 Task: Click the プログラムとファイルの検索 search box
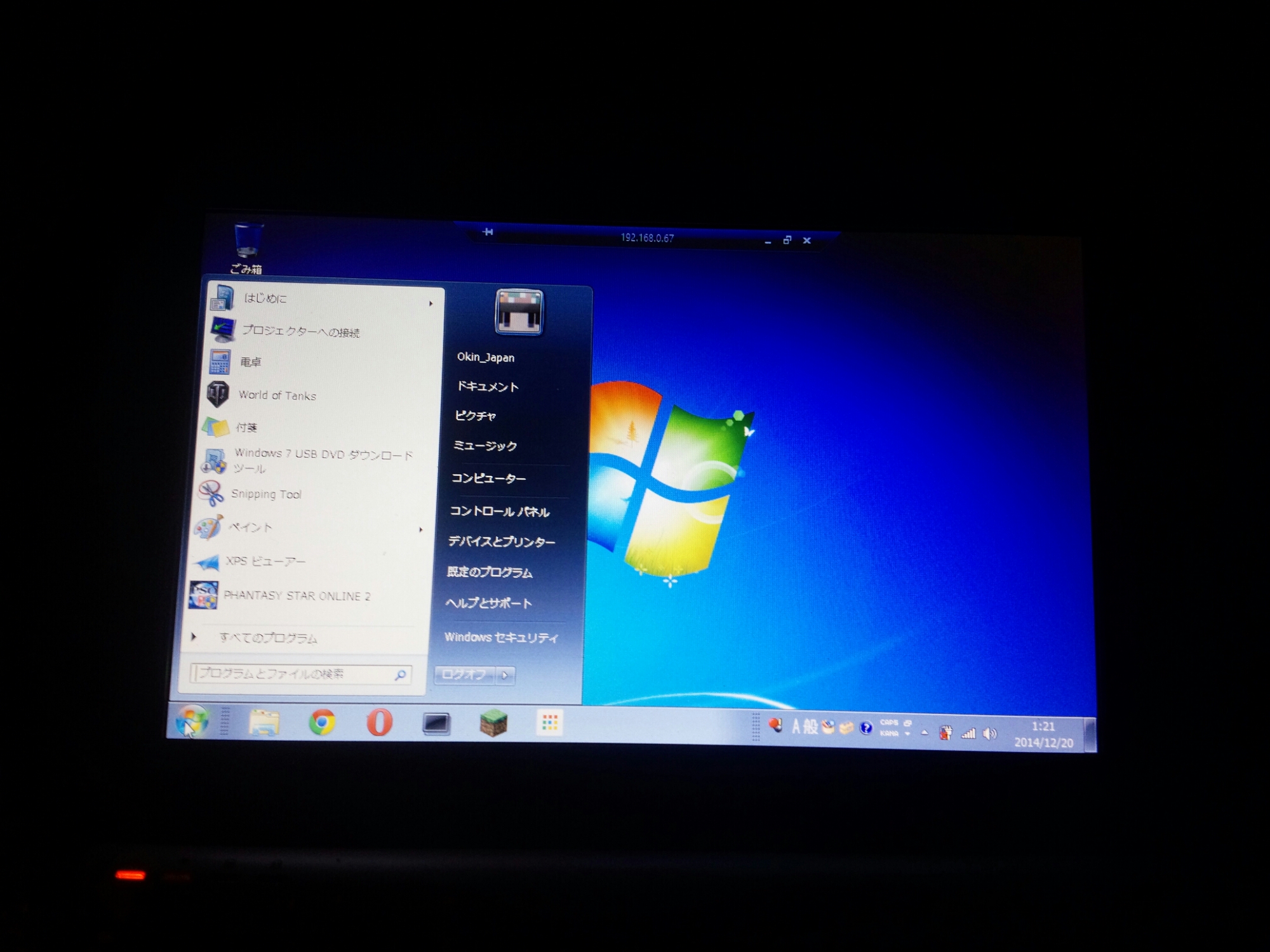coord(300,673)
